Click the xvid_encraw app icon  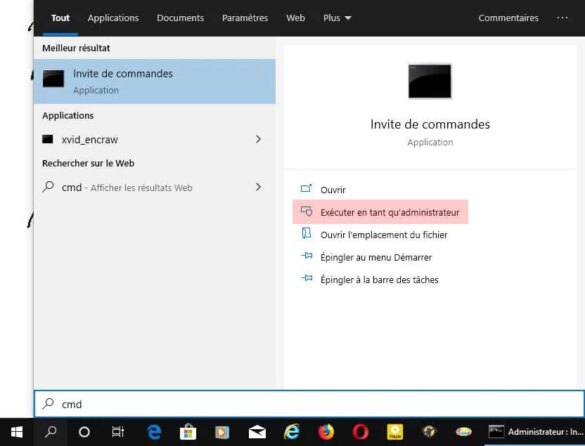coord(47,139)
